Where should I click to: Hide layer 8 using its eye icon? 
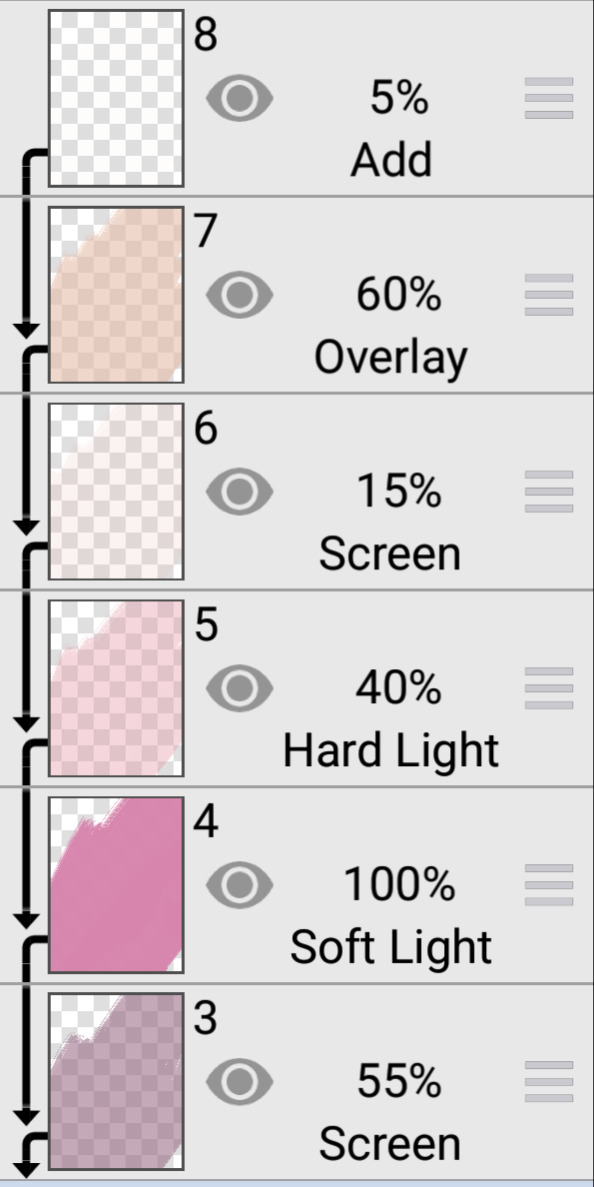[x=239, y=98]
